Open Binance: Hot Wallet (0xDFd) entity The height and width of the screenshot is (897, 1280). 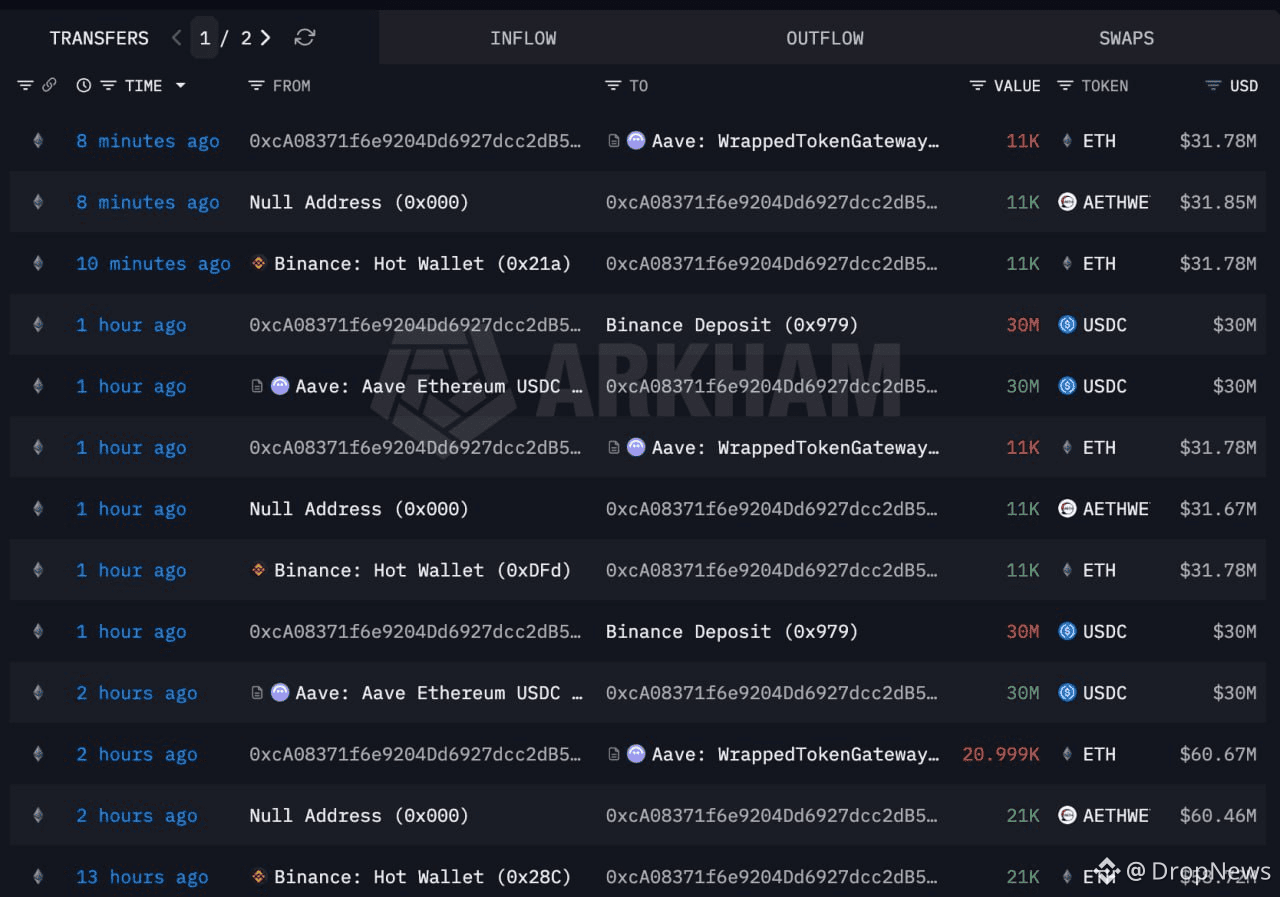pos(423,570)
